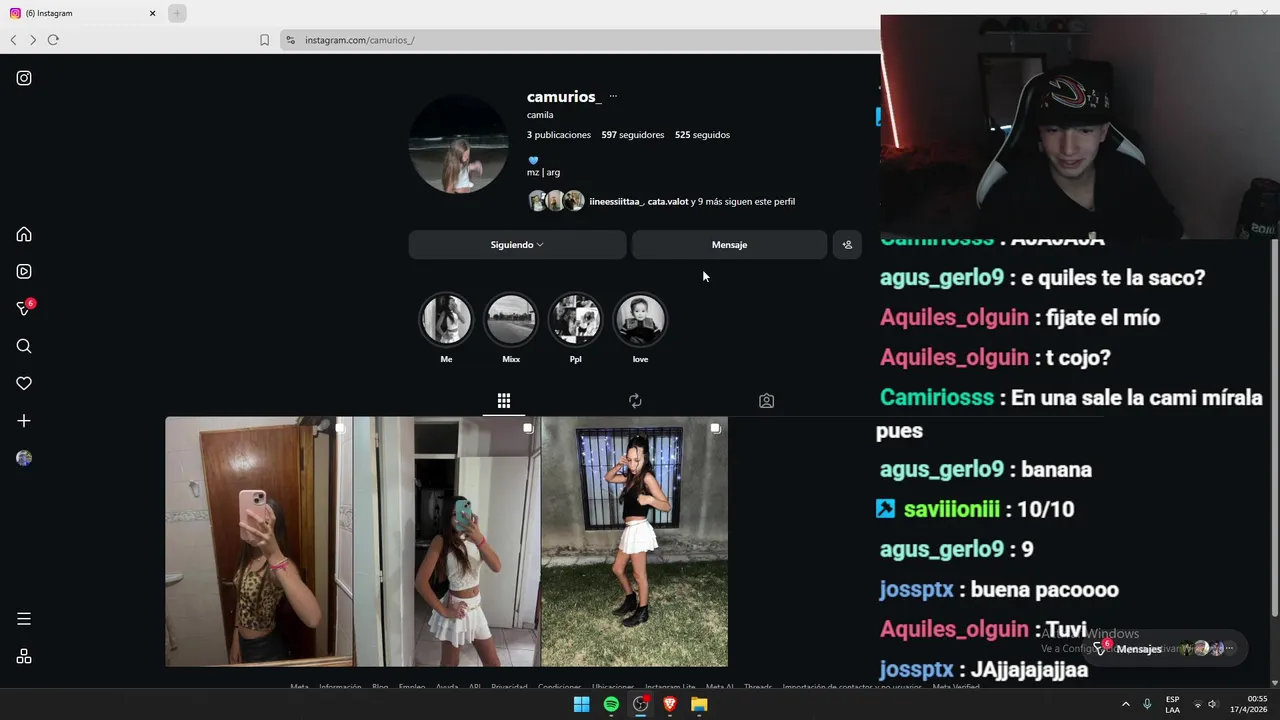Viewport: 1280px width, 720px height.
Task: Click chat message 'banana'
Action: click(x=1056, y=469)
